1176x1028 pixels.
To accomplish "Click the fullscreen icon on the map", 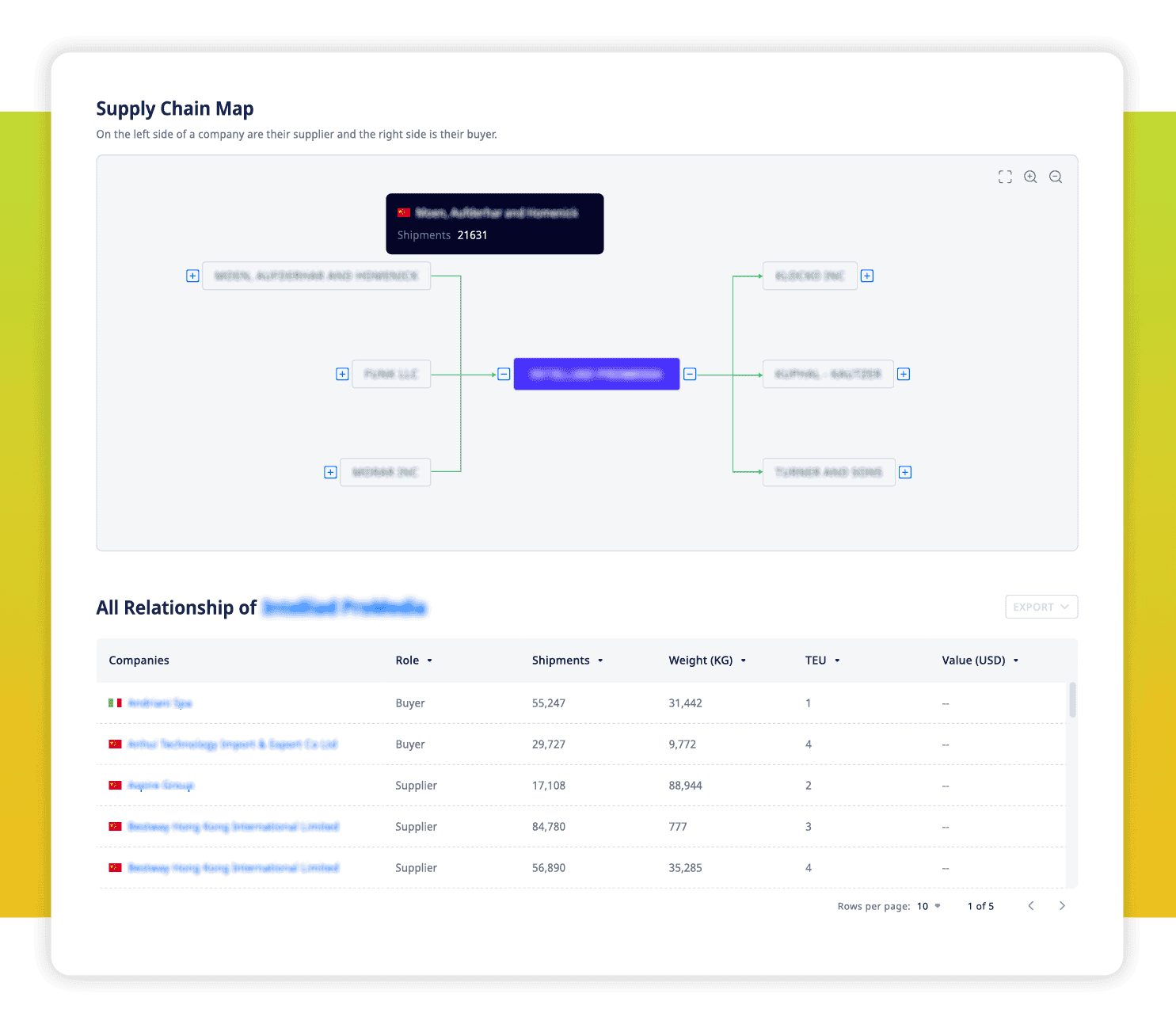I will 1005,177.
